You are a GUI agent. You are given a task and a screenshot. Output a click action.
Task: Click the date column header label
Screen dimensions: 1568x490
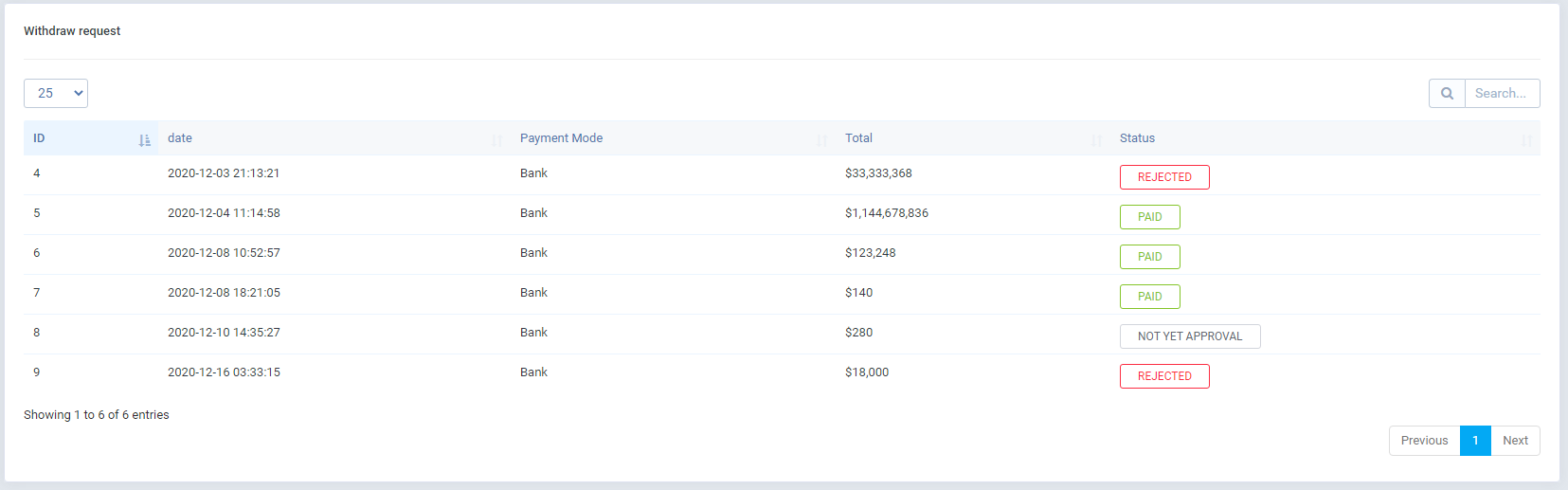point(180,138)
